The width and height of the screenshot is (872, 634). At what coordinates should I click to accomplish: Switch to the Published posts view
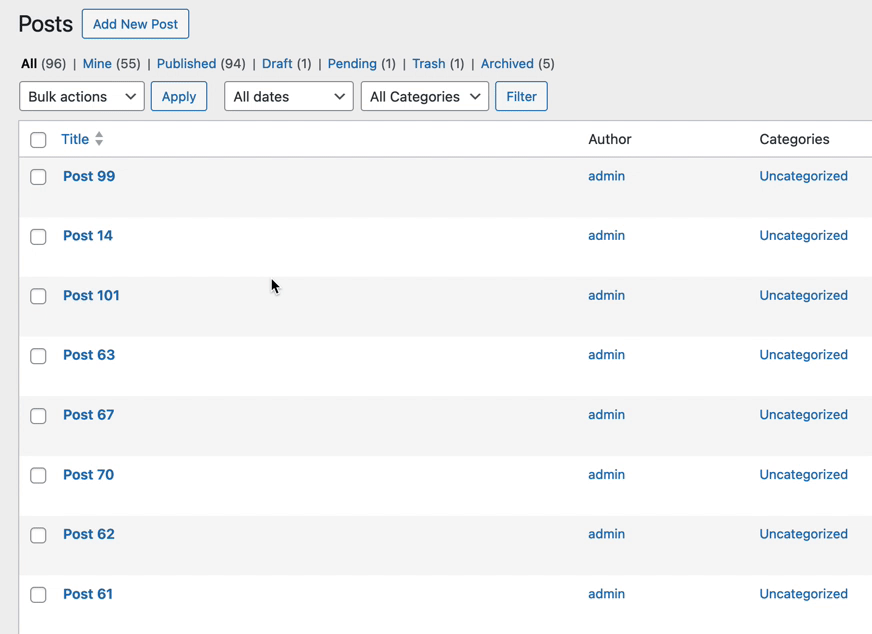click(x=186, y=64)
